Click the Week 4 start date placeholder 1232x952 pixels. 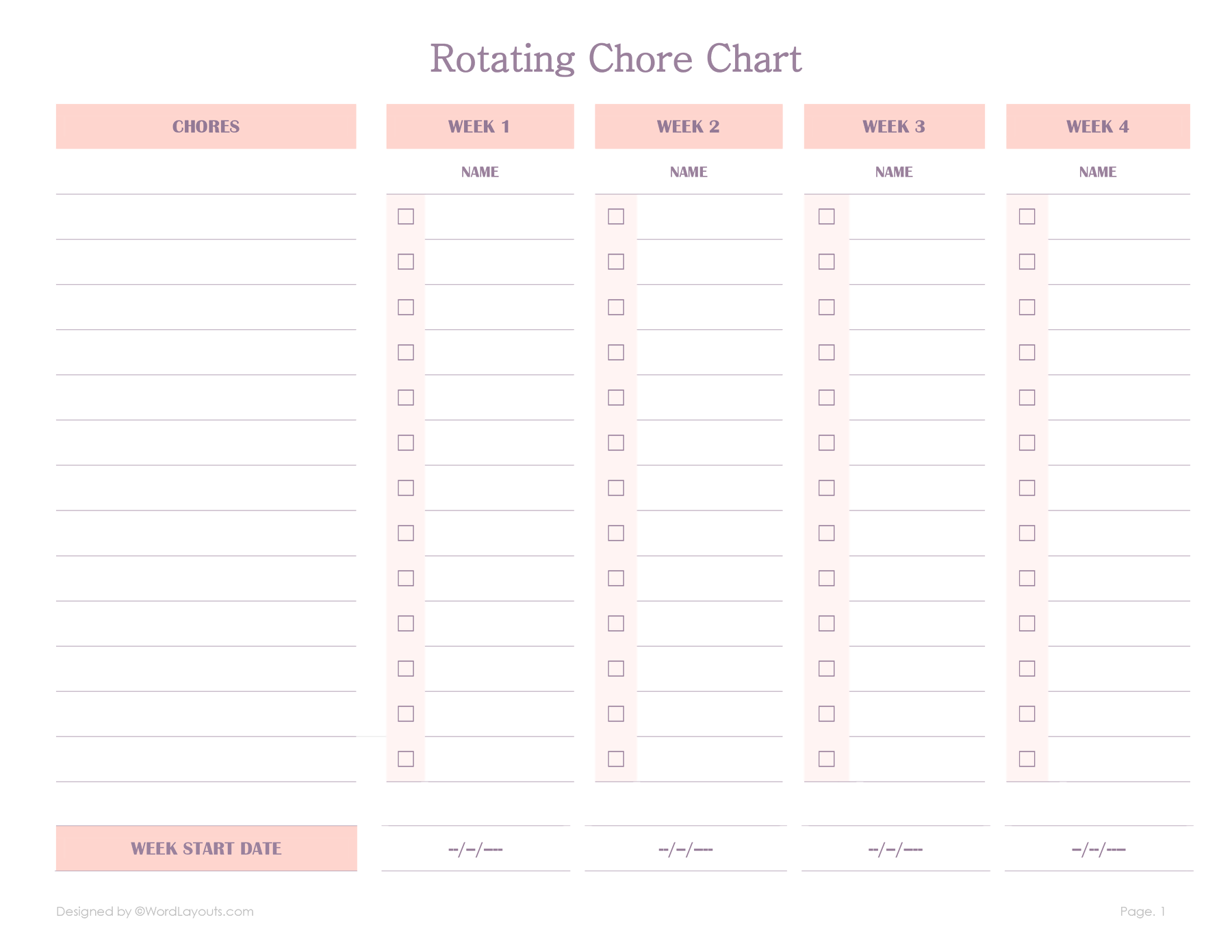click(x=1099, y=849)
